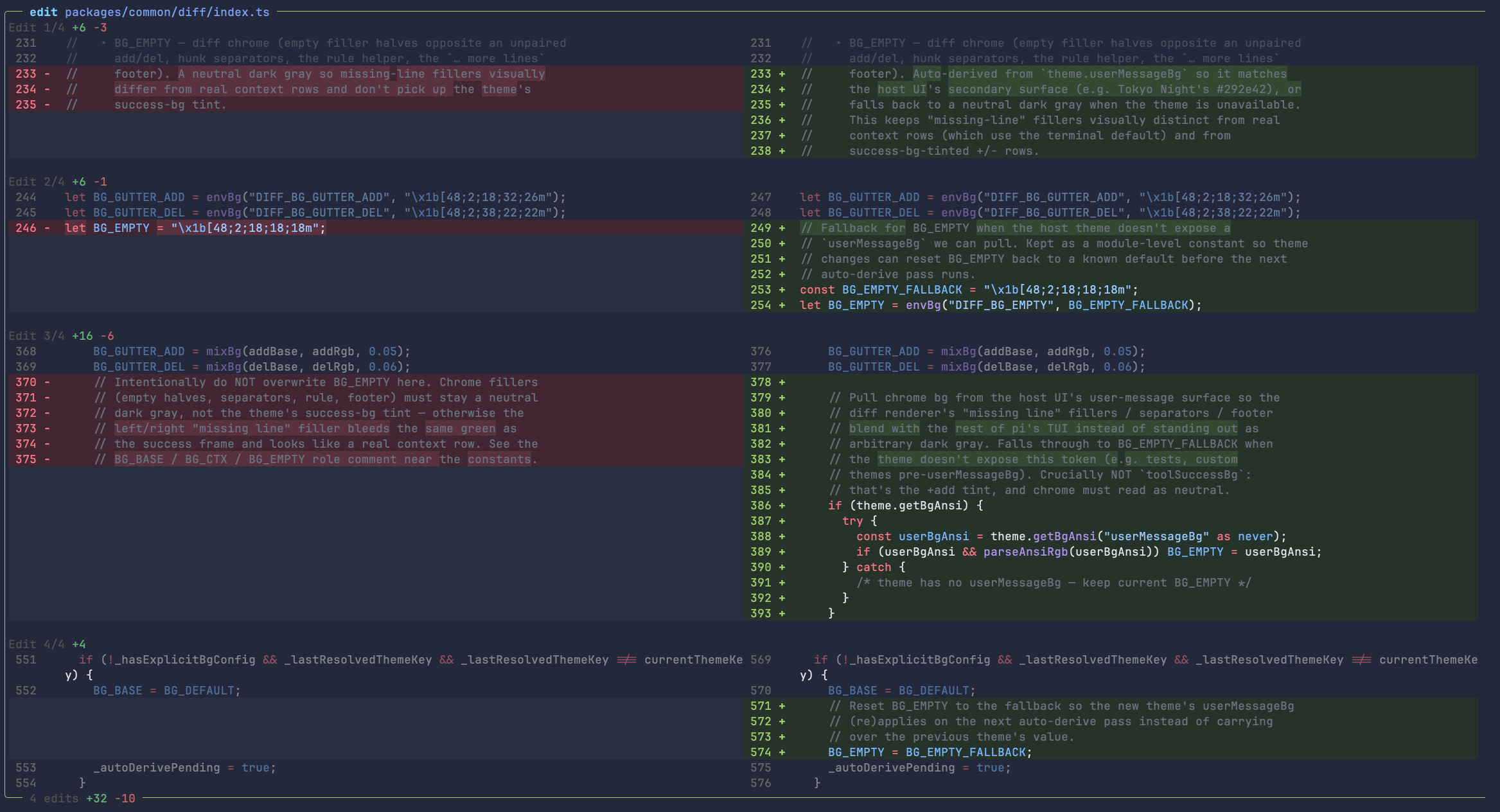Click added line 388 userBgAnsi const
Screen dimensions: 1500x812
1072,536
